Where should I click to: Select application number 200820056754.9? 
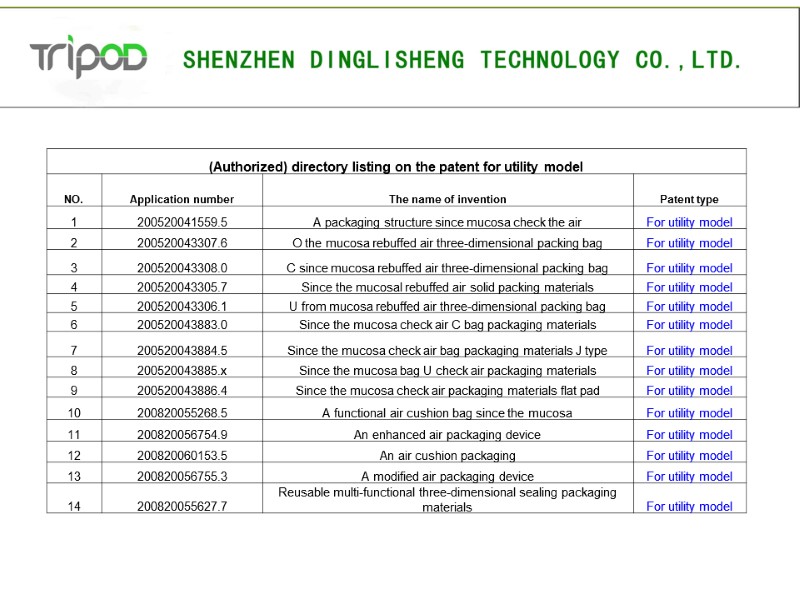point(182,435)
